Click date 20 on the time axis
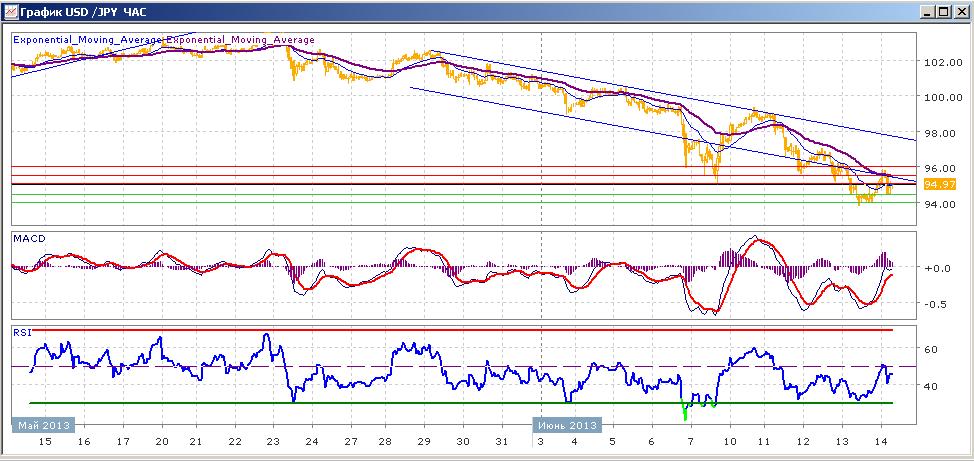 [x=162, y=442]
